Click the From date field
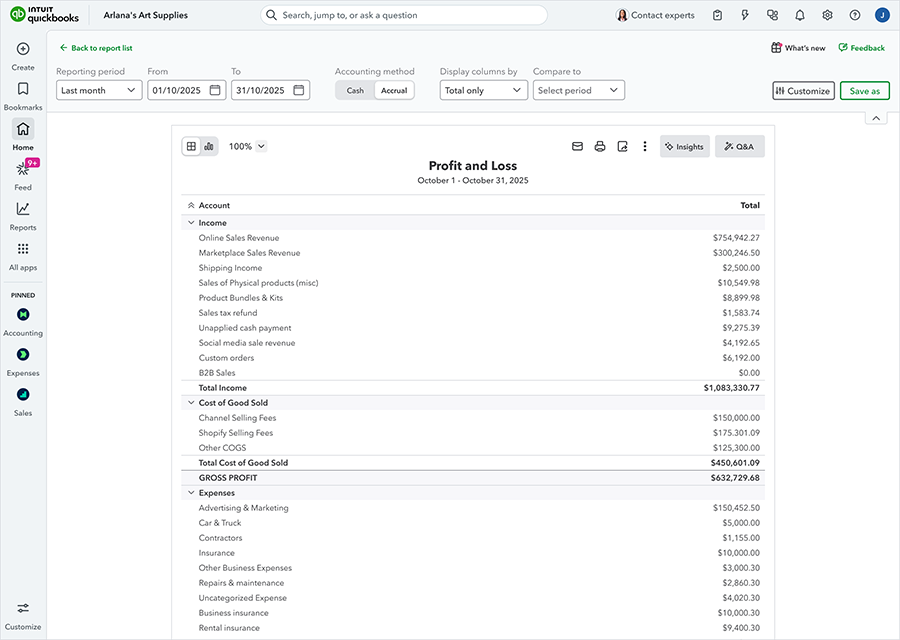The height and width of the screenshot is (640, 900). tap(186, 90)
